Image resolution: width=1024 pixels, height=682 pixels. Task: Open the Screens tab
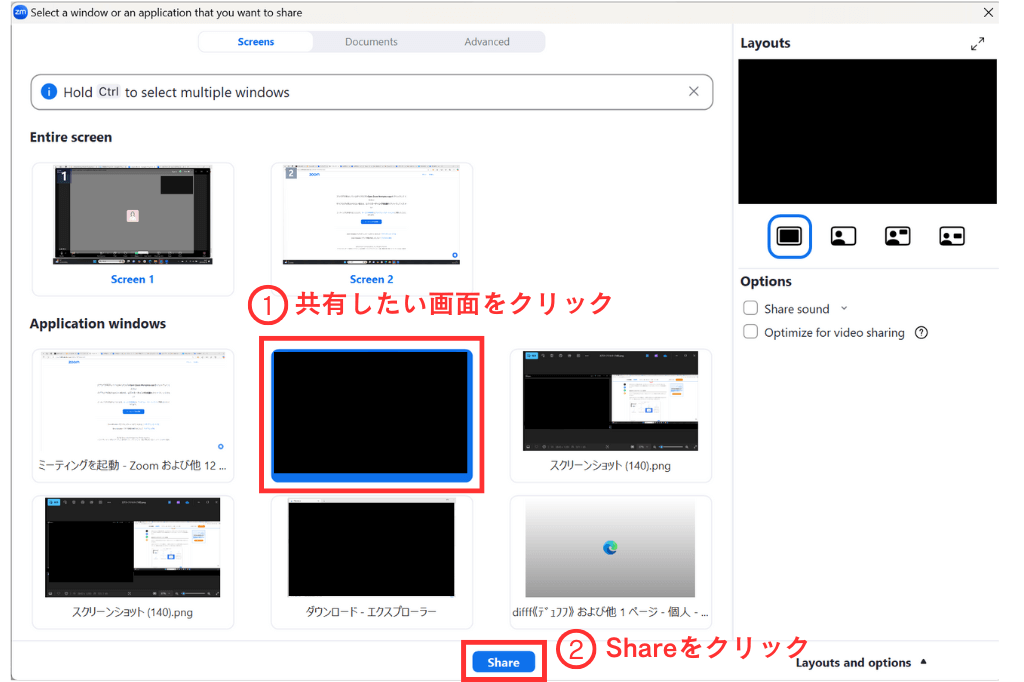tap(256, 42)
